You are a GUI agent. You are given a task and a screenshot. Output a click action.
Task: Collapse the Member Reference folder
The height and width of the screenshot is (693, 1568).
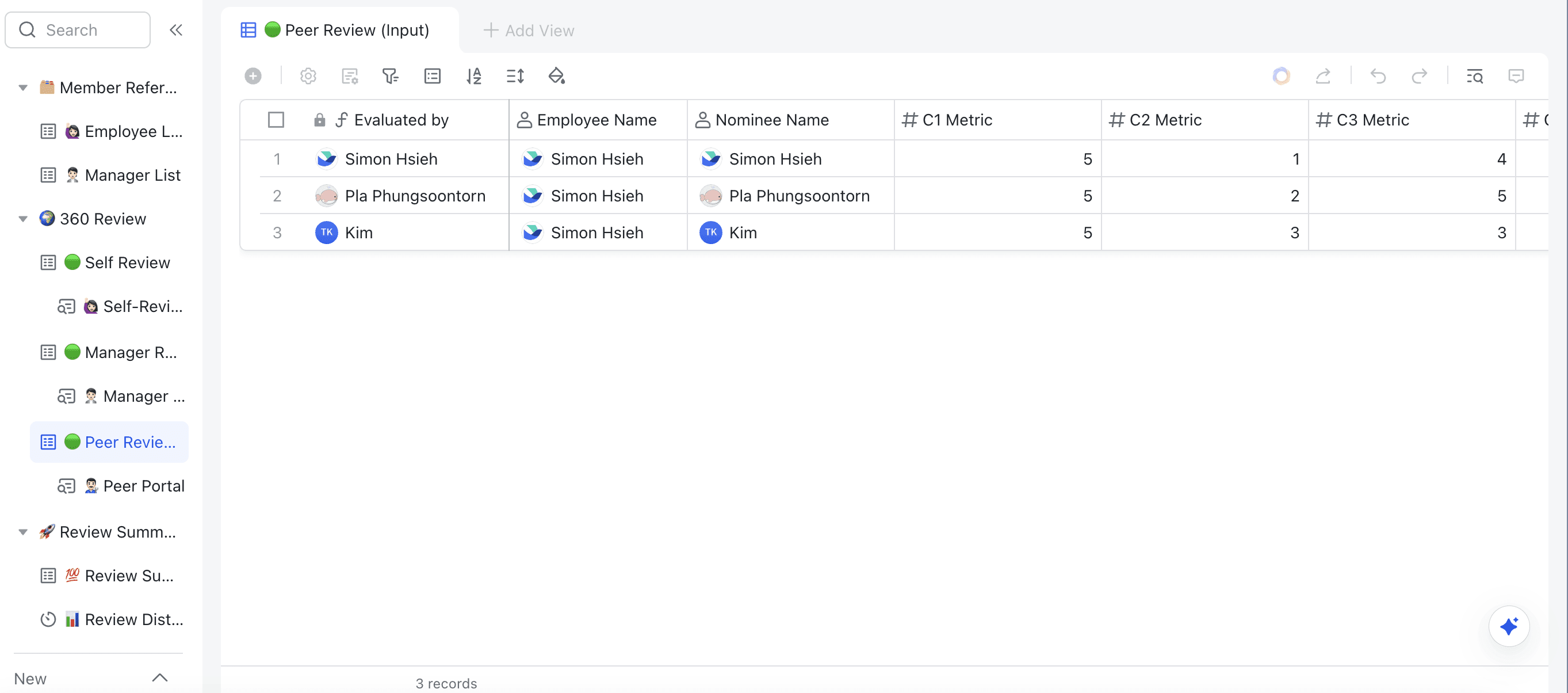tap(23, 87)
